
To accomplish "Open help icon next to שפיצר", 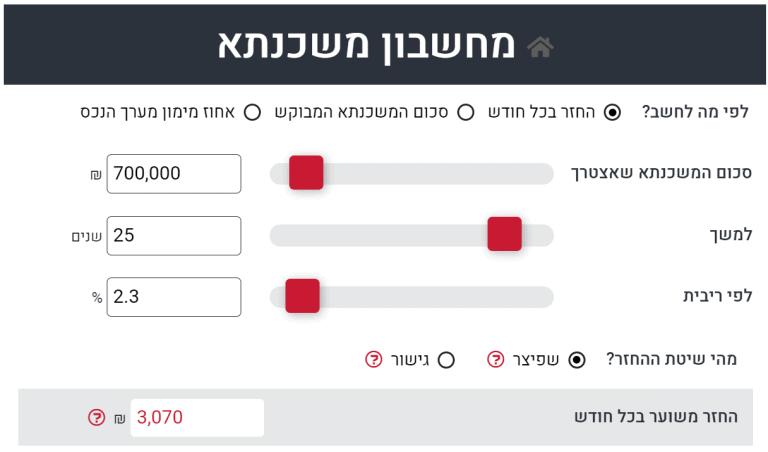I will tap(495, 359).
